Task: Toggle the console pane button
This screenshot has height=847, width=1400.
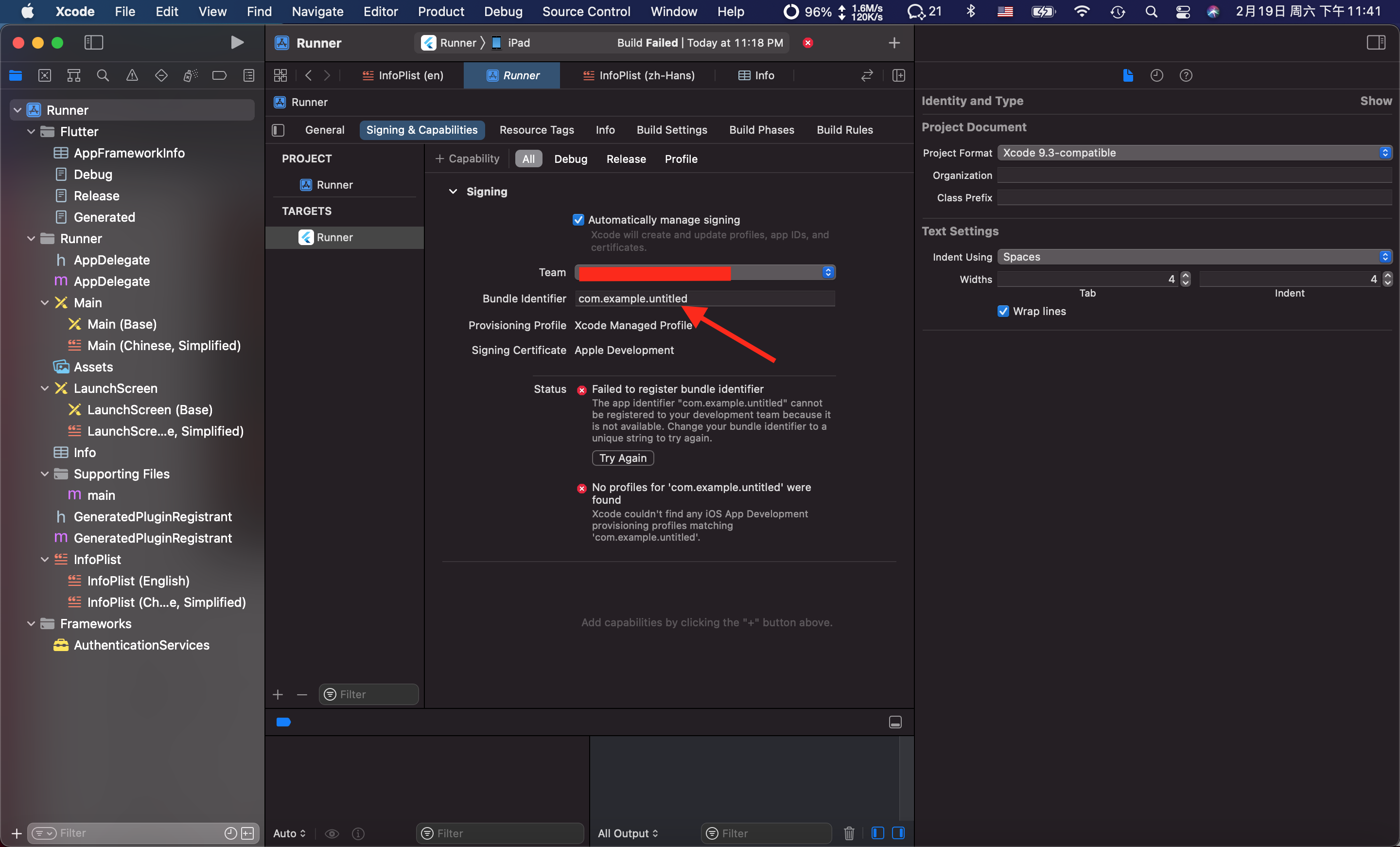Action: [x=898, y=833]
